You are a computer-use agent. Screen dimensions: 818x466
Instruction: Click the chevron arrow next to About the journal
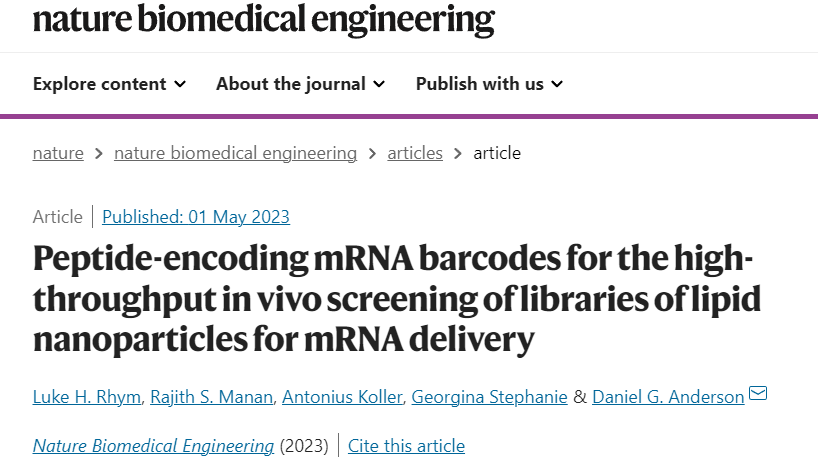point(379,84)
